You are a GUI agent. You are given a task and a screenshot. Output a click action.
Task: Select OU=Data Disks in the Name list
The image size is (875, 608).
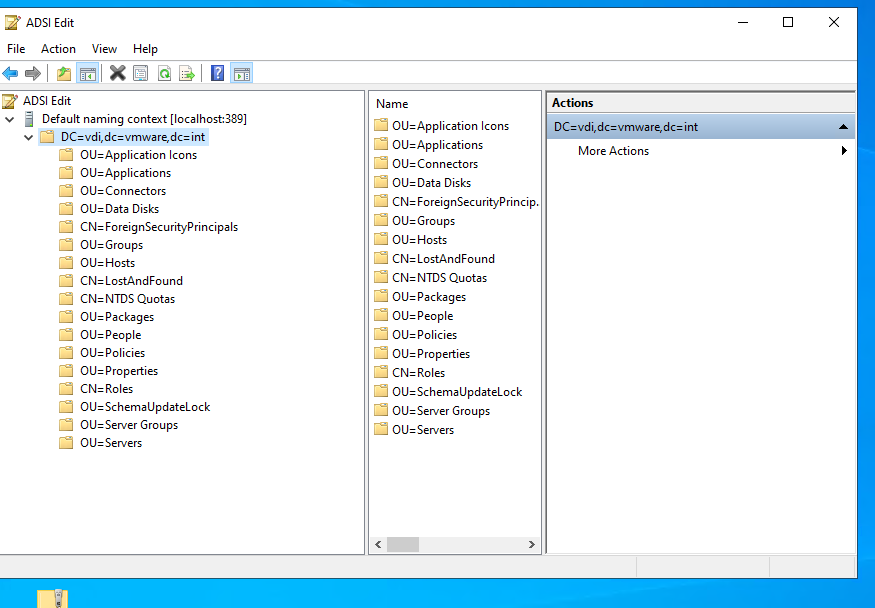click(431, 183)
